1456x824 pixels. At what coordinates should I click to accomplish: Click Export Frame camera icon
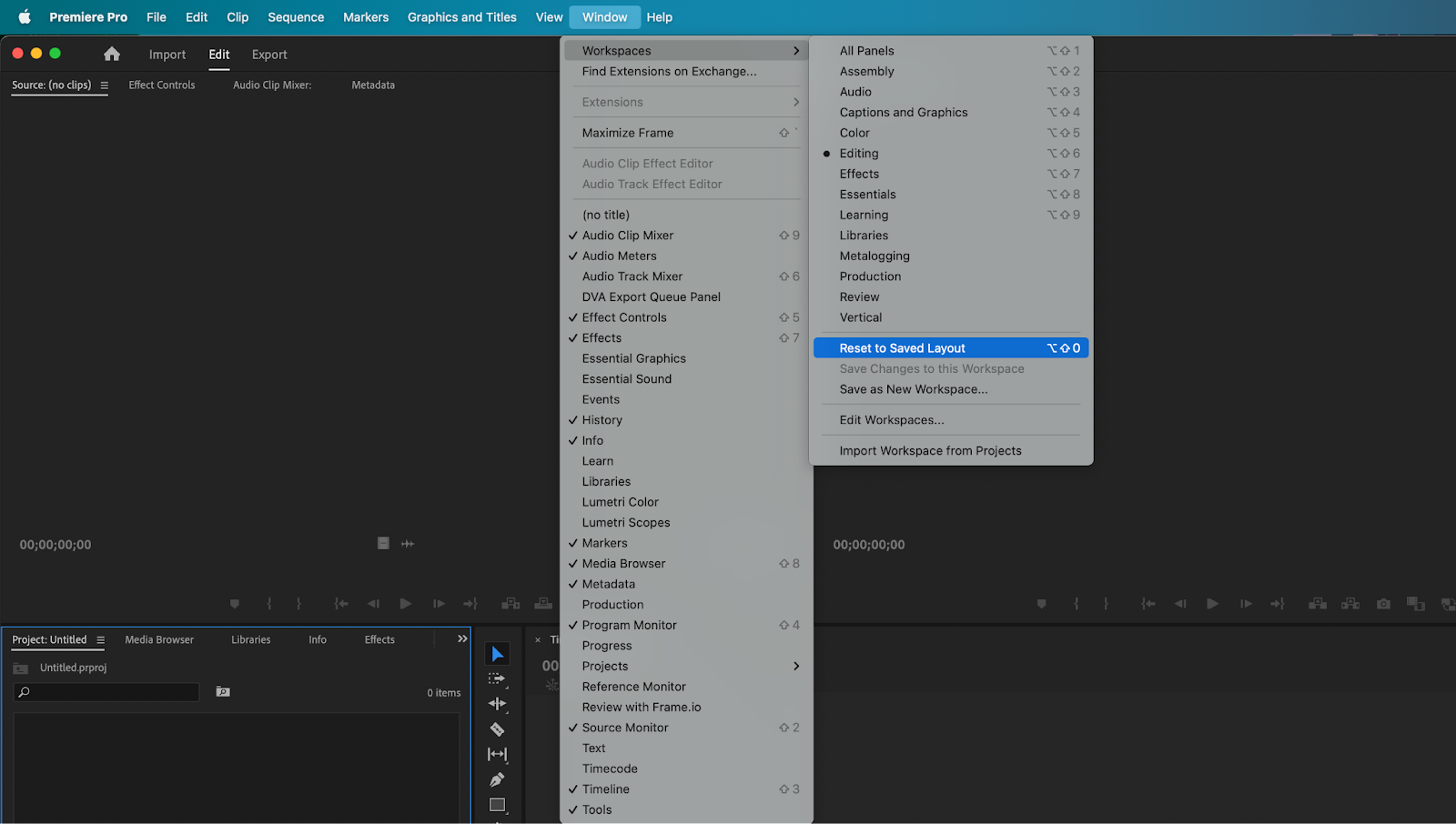tap(1383, 603)
